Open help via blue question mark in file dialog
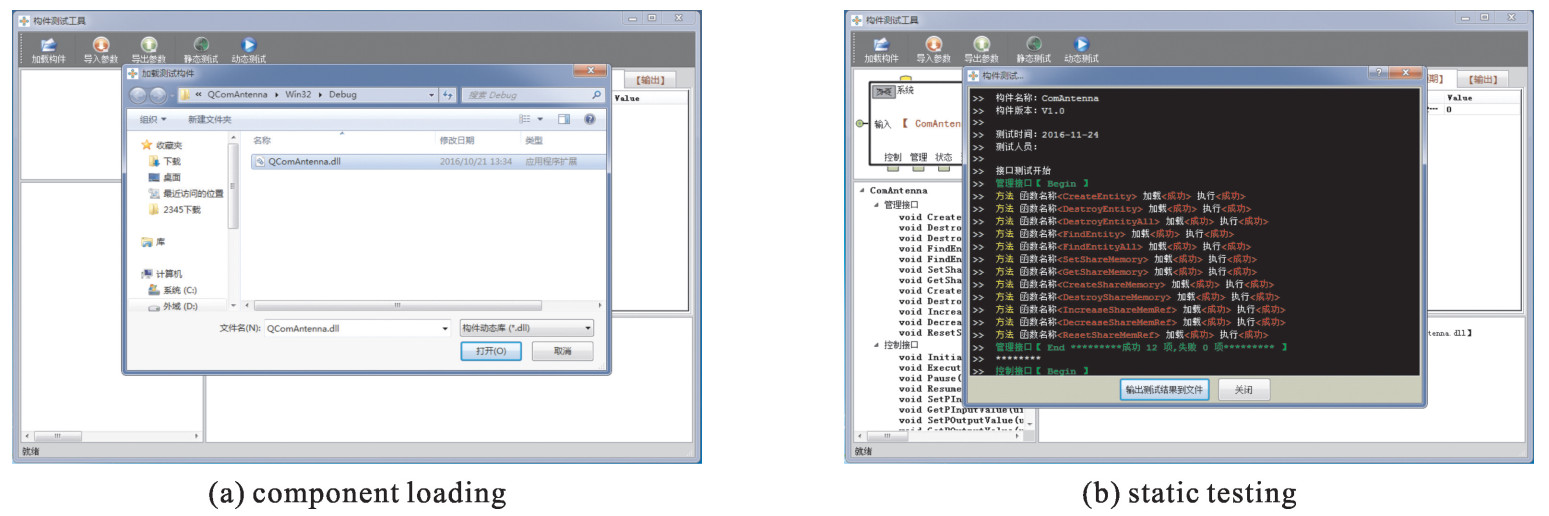 point(589,119)
